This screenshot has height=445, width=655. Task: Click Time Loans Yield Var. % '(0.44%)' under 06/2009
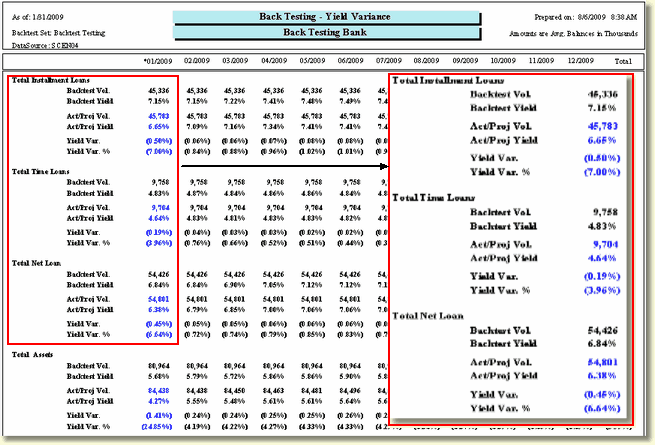point(350,243)
